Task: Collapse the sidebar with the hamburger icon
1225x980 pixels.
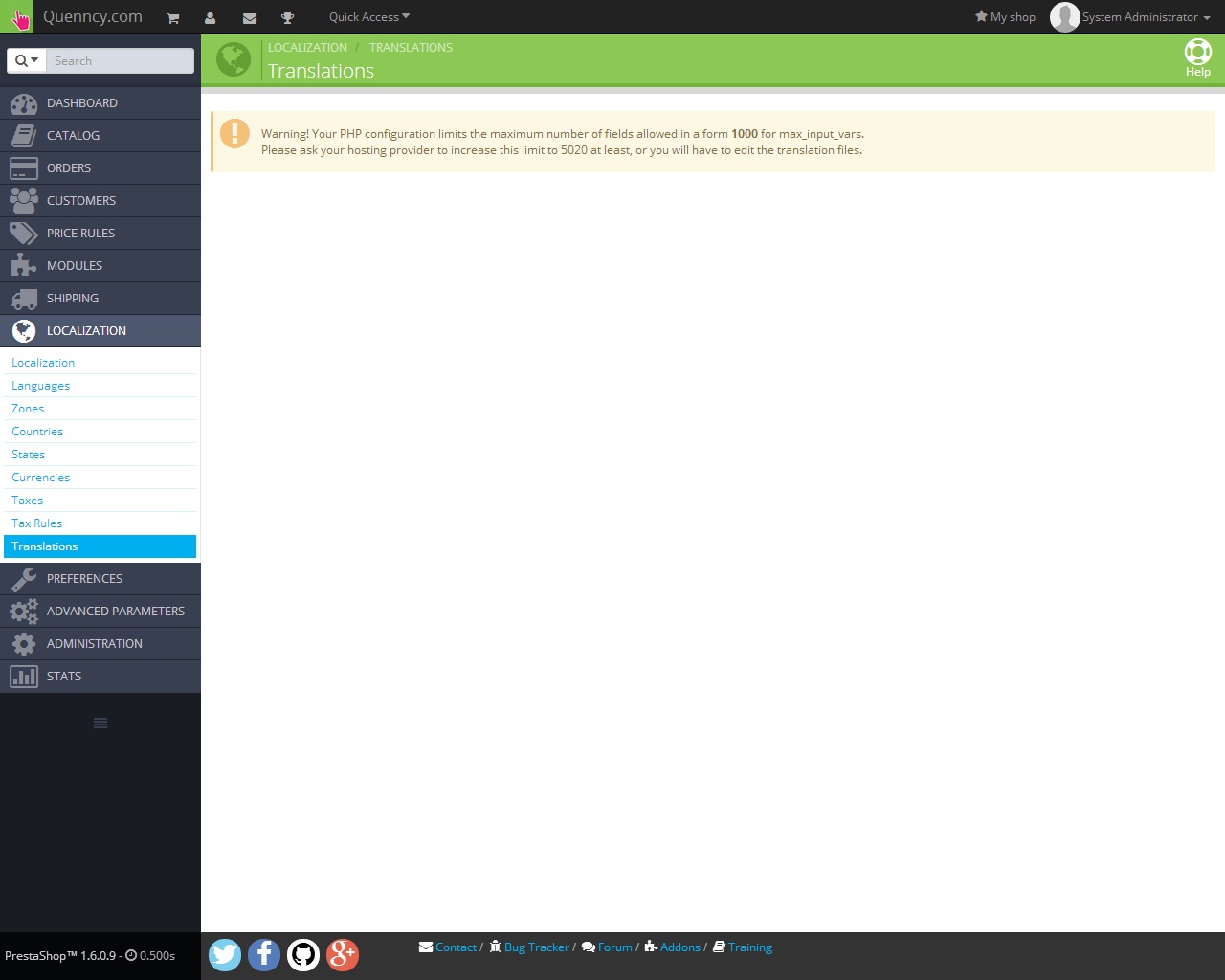Action: [100, 723]
